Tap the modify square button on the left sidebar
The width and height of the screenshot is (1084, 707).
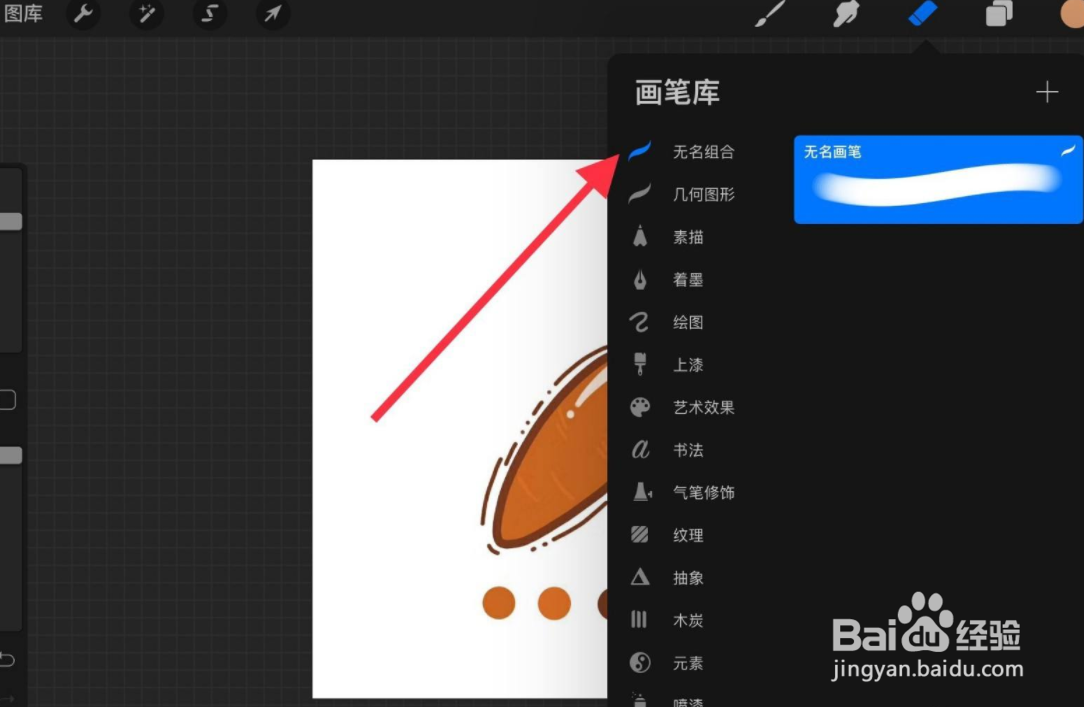(x=7, y=399)
